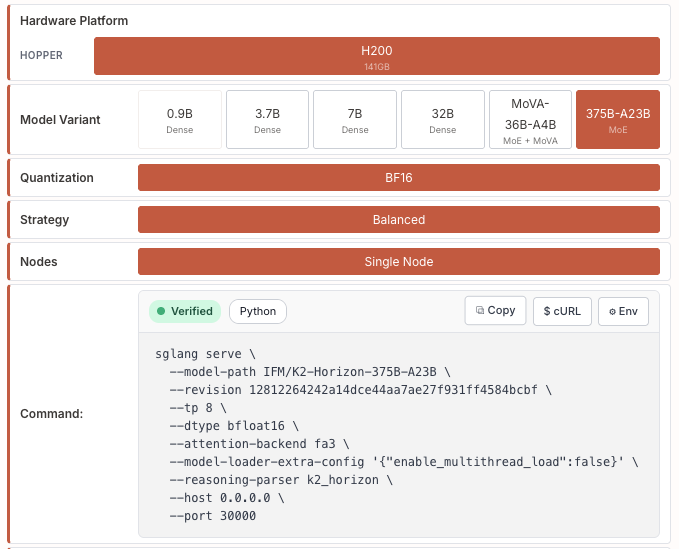The image size is (679, 549).
Task: Select the 32B Dense model variant
Action: click(x=443, y=119)
